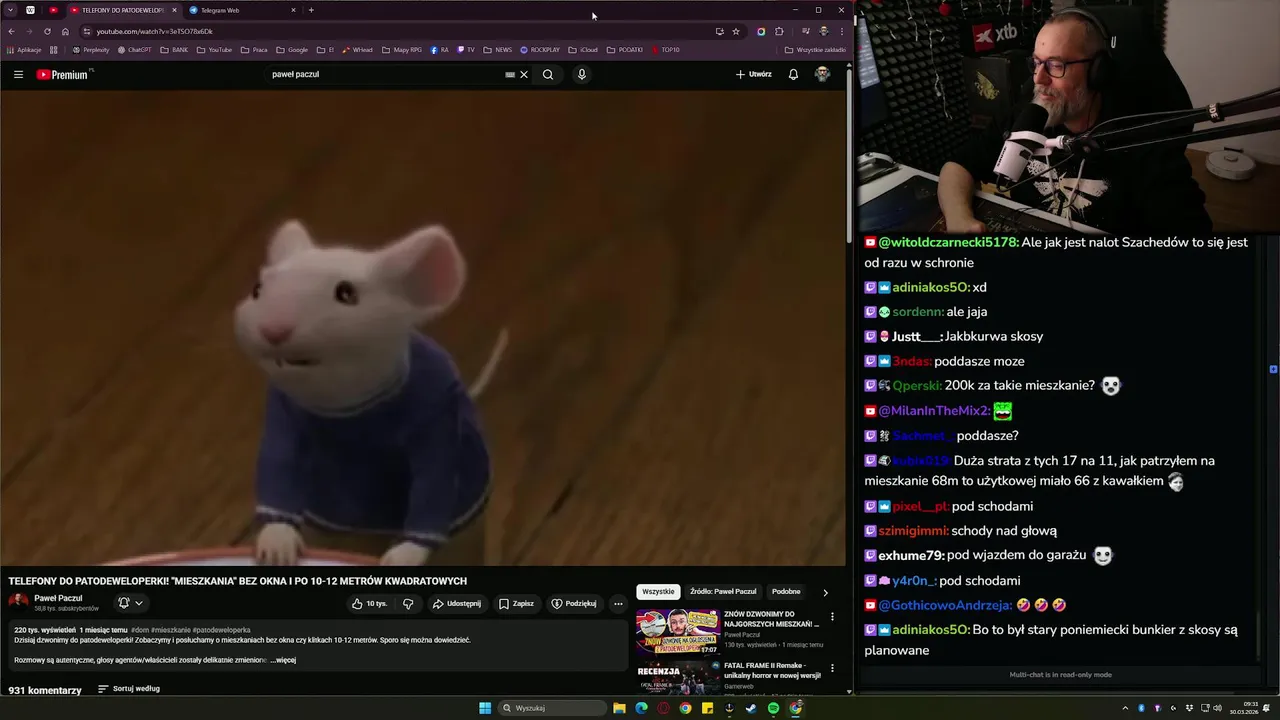The image size is (1280, 720).
Task: Bookmark this page with the star icon
Action: [736, 31]
